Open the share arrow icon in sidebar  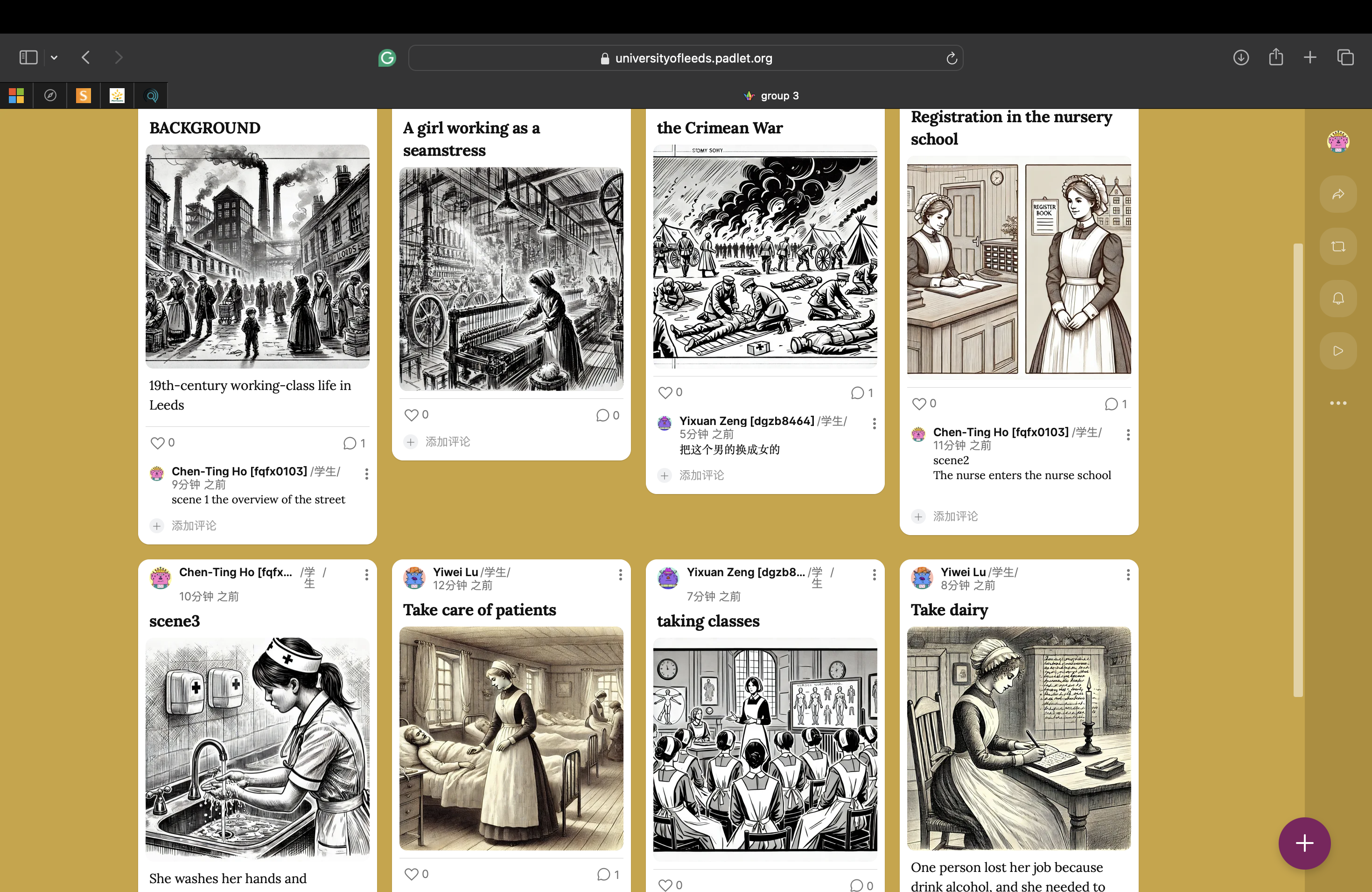pyautogui.click(x=1338, y=194)
